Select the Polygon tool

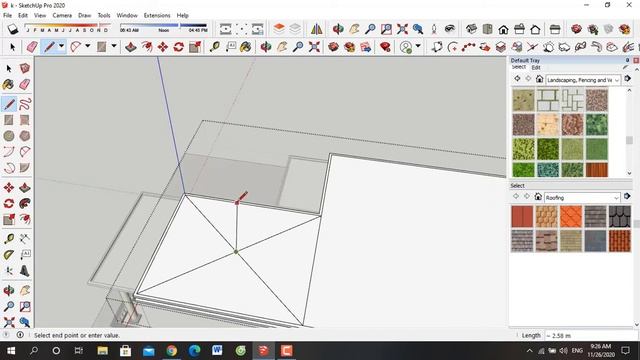(25, 136)
